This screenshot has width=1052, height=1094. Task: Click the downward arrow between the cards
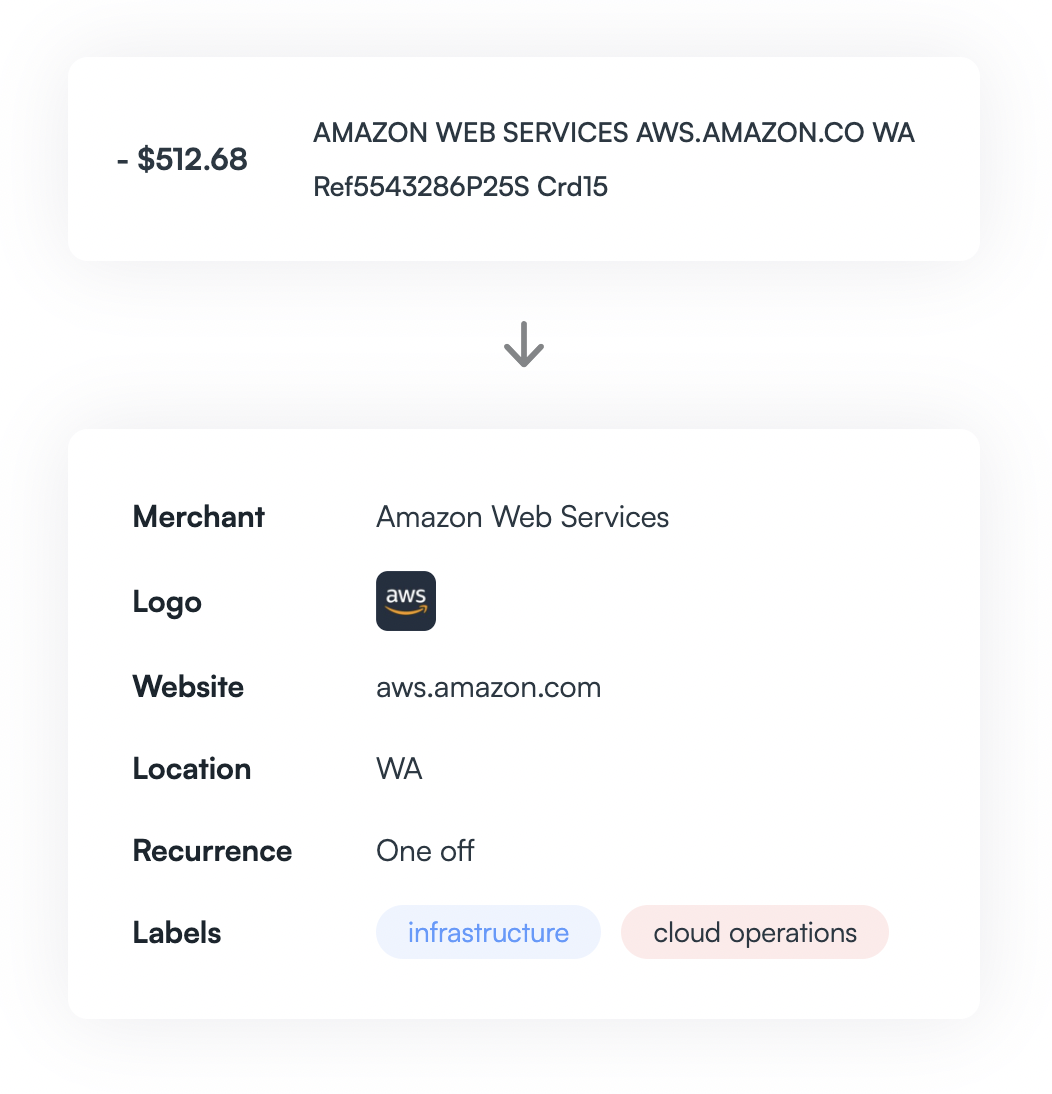pos(523,346)
